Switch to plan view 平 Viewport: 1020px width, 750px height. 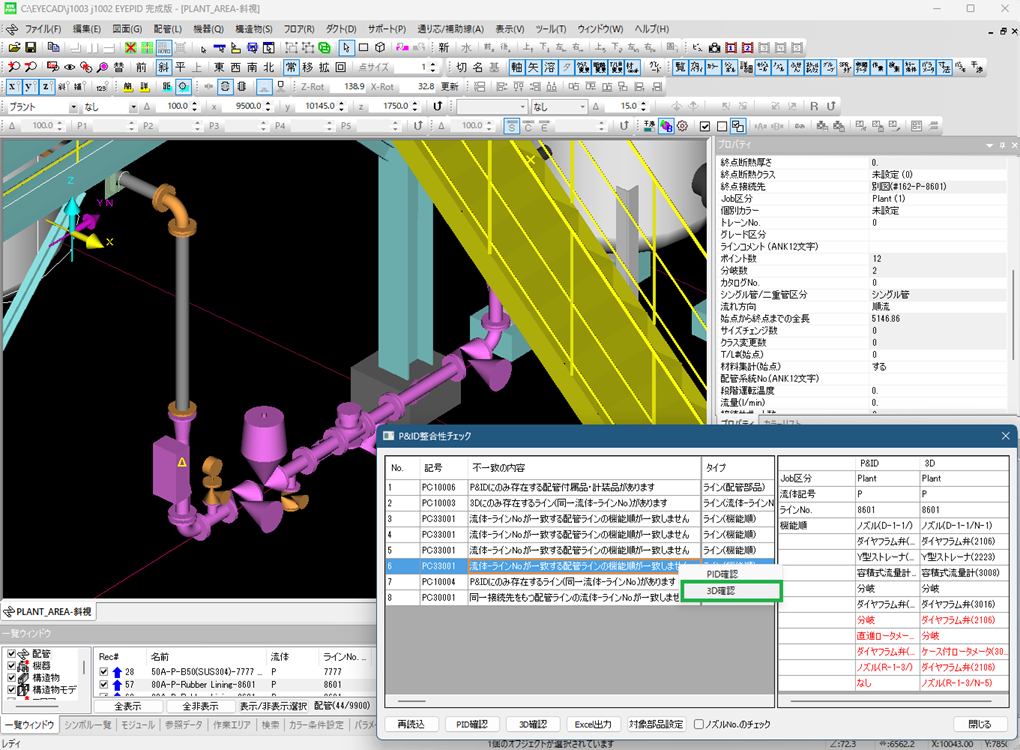(180, 67)
